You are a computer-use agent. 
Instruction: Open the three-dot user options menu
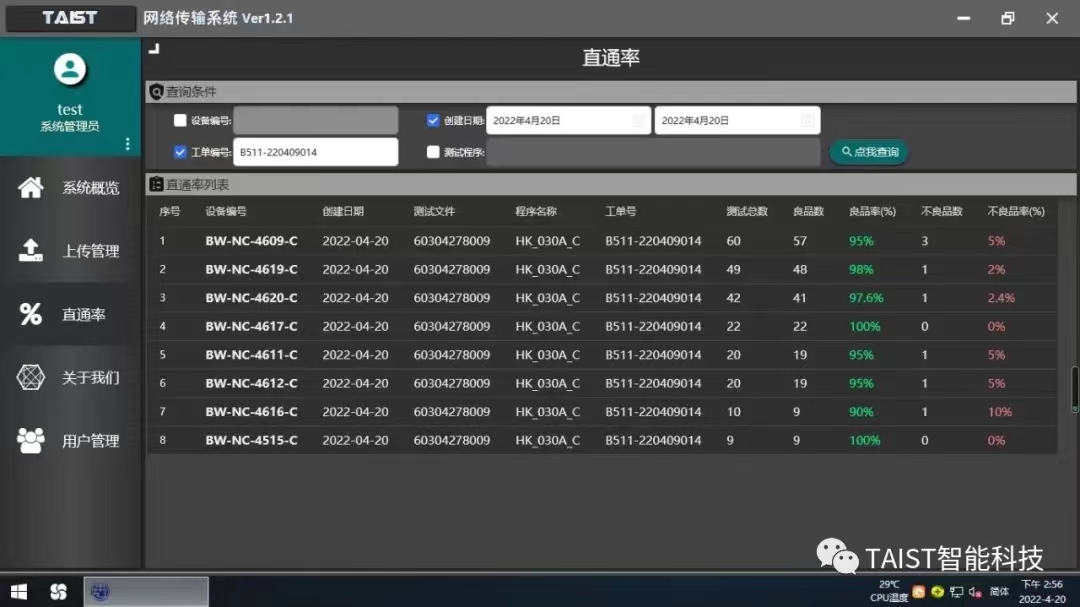pos(127,143)
